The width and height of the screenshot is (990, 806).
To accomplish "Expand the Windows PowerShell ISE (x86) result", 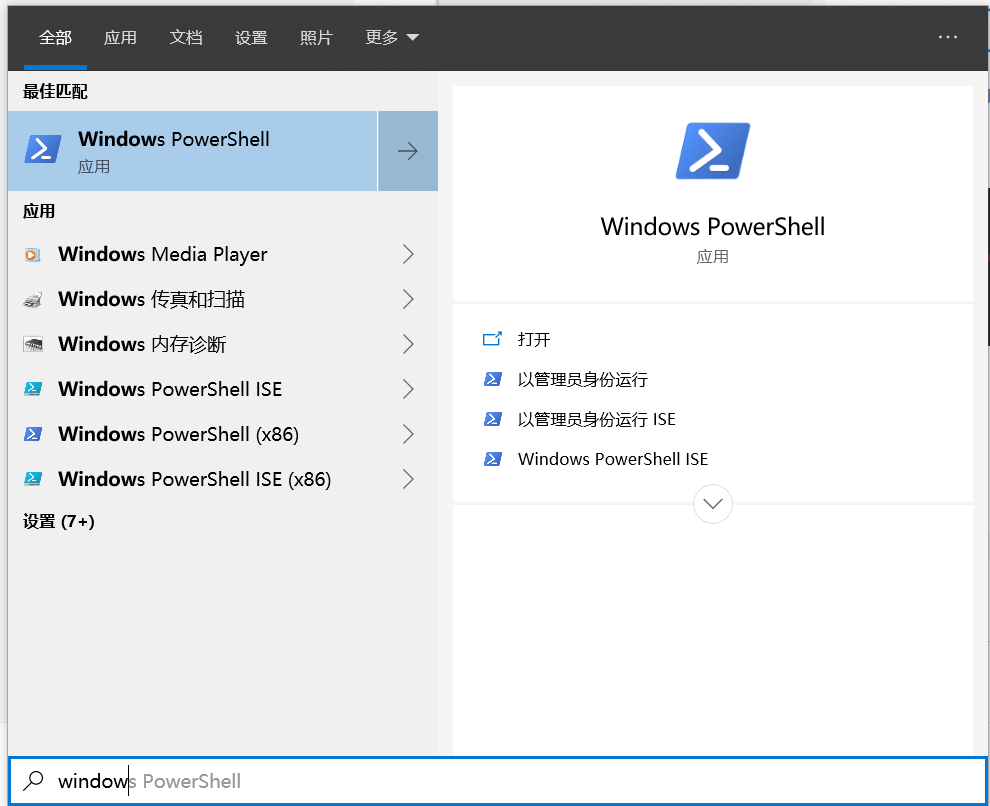I will [408, 479].
